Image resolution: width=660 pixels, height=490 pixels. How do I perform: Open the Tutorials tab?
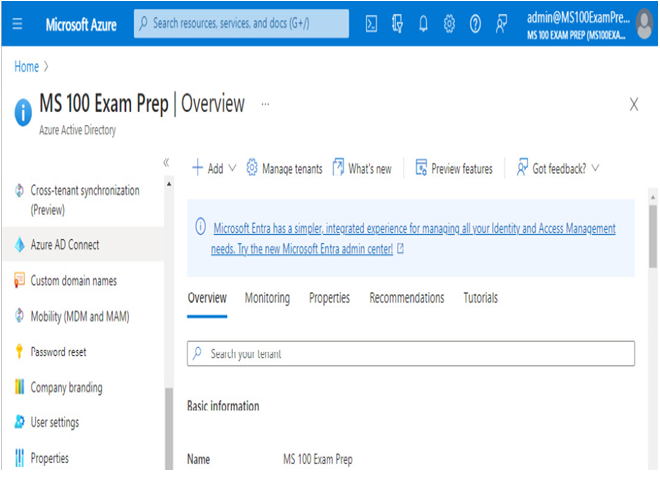point(480,298)
